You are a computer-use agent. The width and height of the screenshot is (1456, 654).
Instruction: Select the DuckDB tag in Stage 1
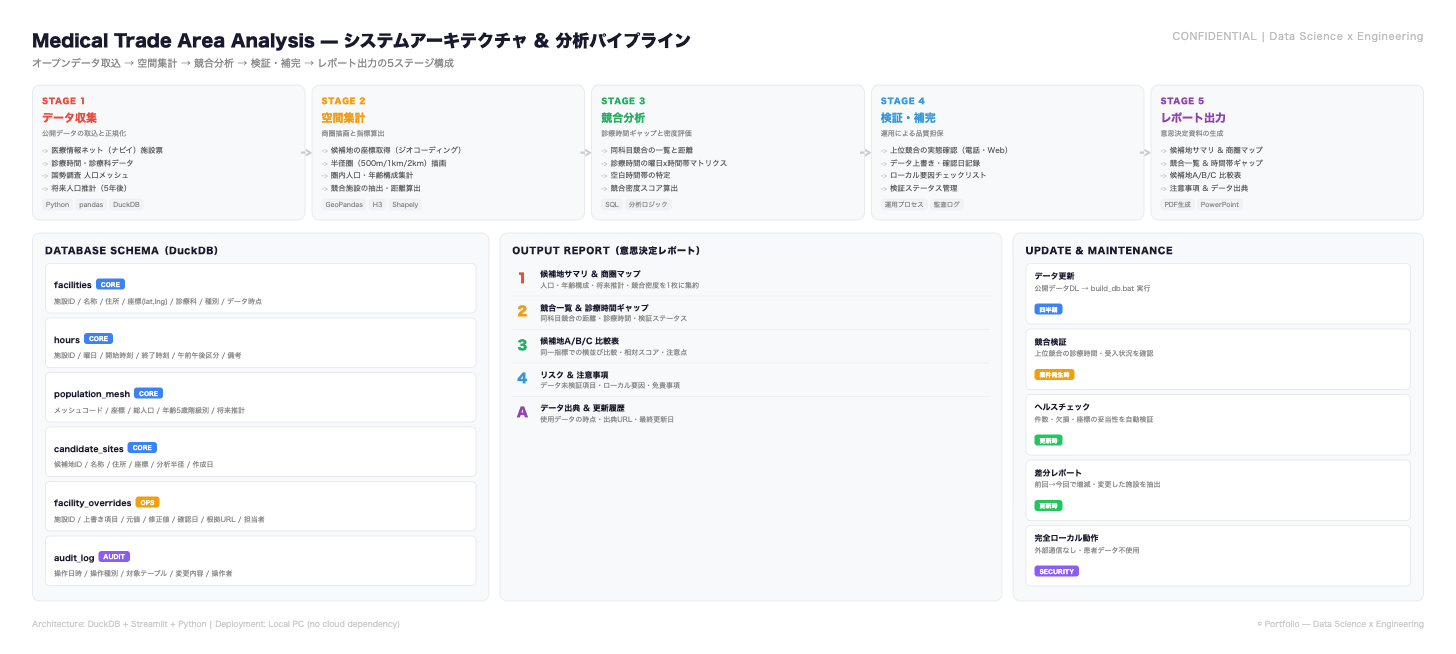[127, 204]
